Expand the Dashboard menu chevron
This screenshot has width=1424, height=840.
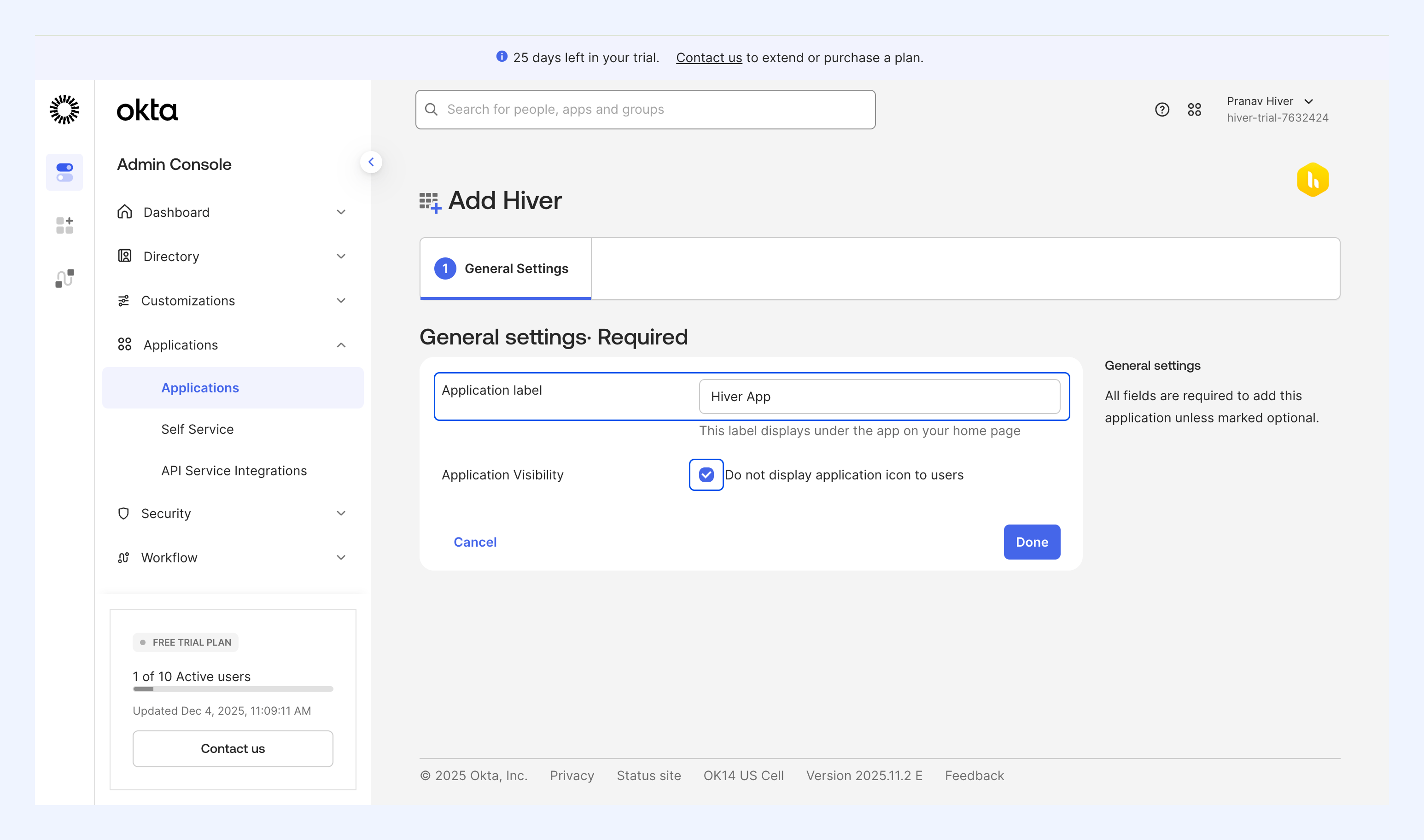pyautogui.click(x=341, y=212)
